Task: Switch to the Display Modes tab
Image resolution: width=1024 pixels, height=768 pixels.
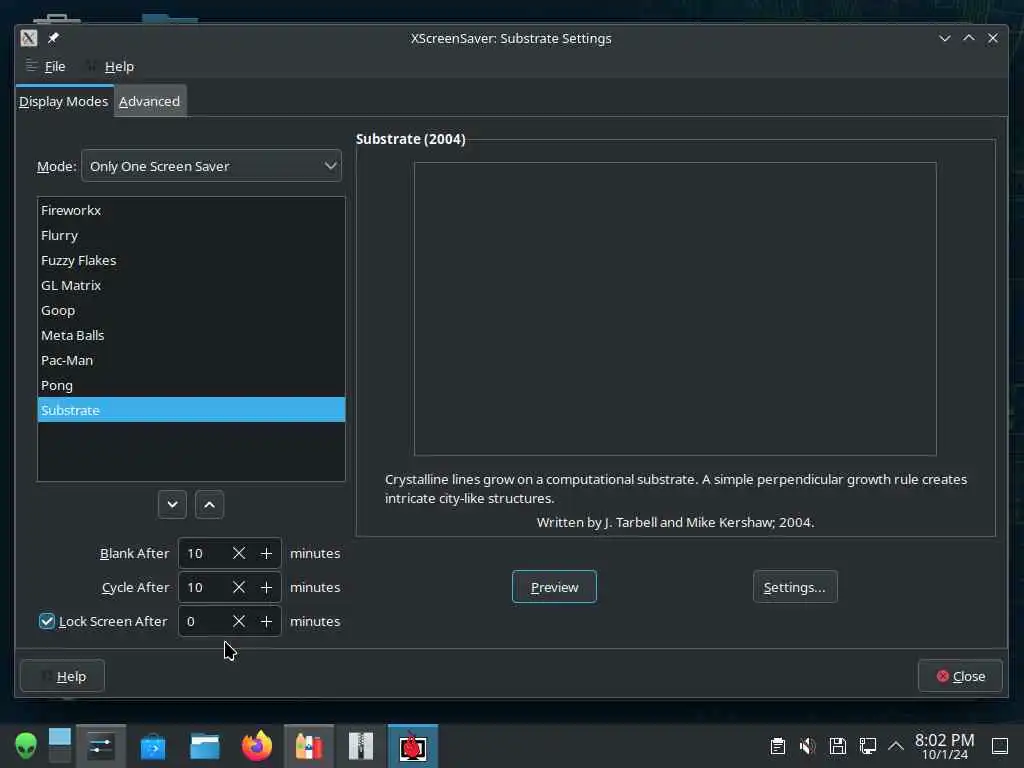Action: coord(63,101)
